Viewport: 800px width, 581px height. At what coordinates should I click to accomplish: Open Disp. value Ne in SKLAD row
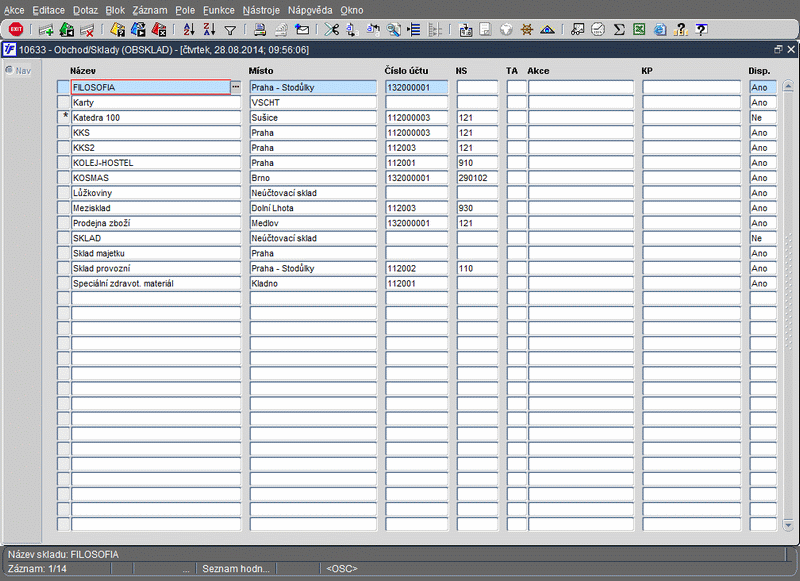coord(763,238)
